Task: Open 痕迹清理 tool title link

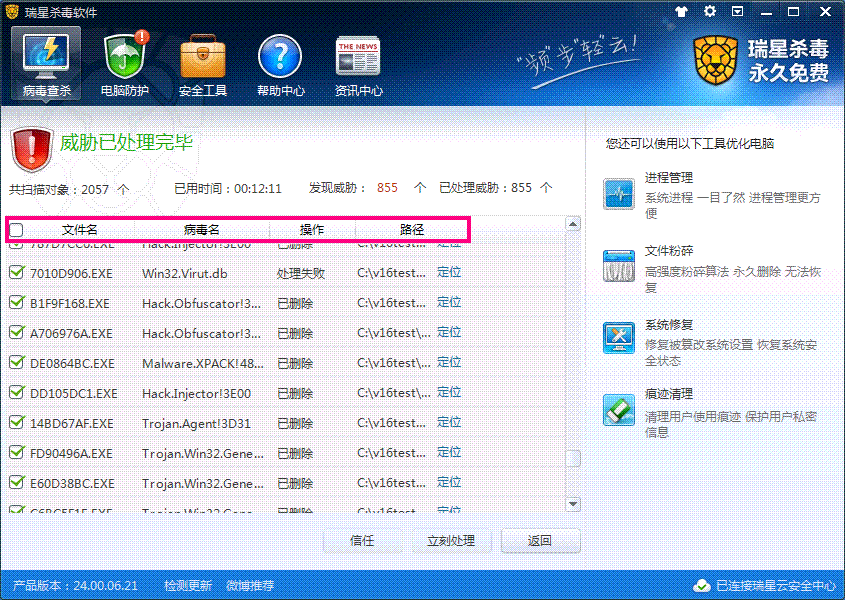Action: [x=669, y=394]
